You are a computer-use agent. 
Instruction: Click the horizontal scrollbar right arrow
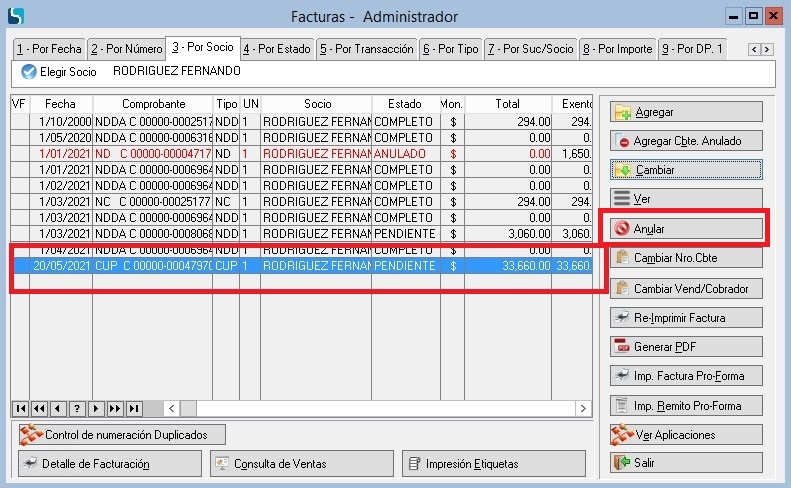pos(586,408)
